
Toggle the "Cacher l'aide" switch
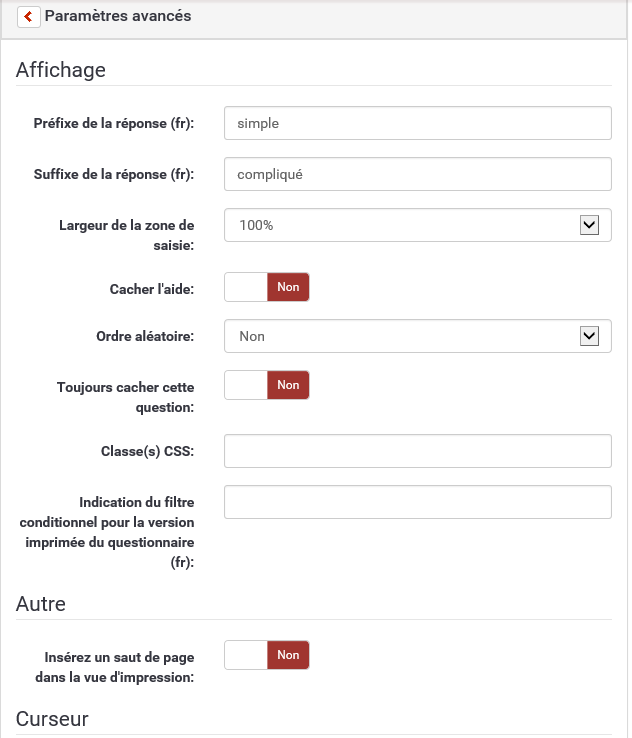coord(267,287)
